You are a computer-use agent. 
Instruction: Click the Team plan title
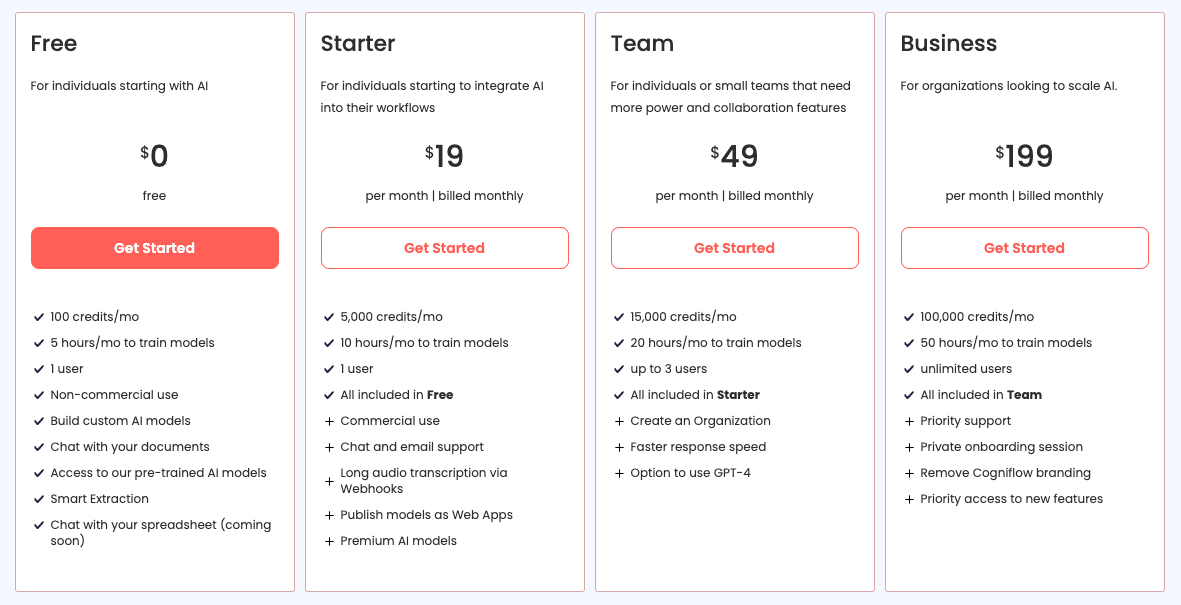[642, 44]
